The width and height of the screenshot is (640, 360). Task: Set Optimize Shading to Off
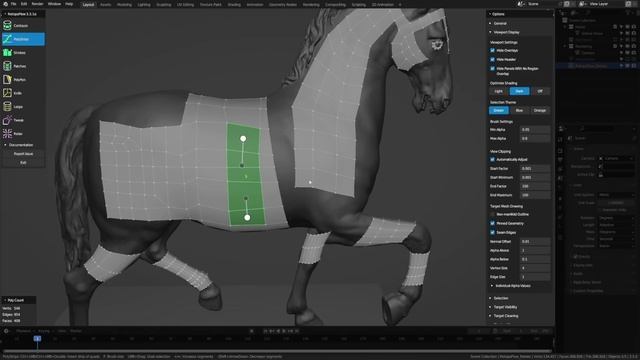[540, 91]
